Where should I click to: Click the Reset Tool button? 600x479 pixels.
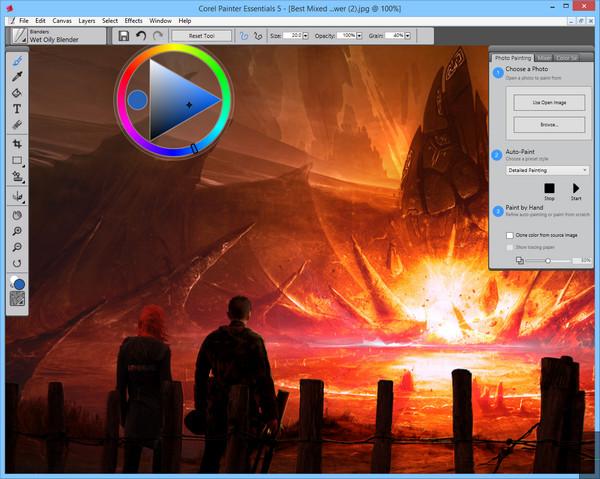click(202, 36)
